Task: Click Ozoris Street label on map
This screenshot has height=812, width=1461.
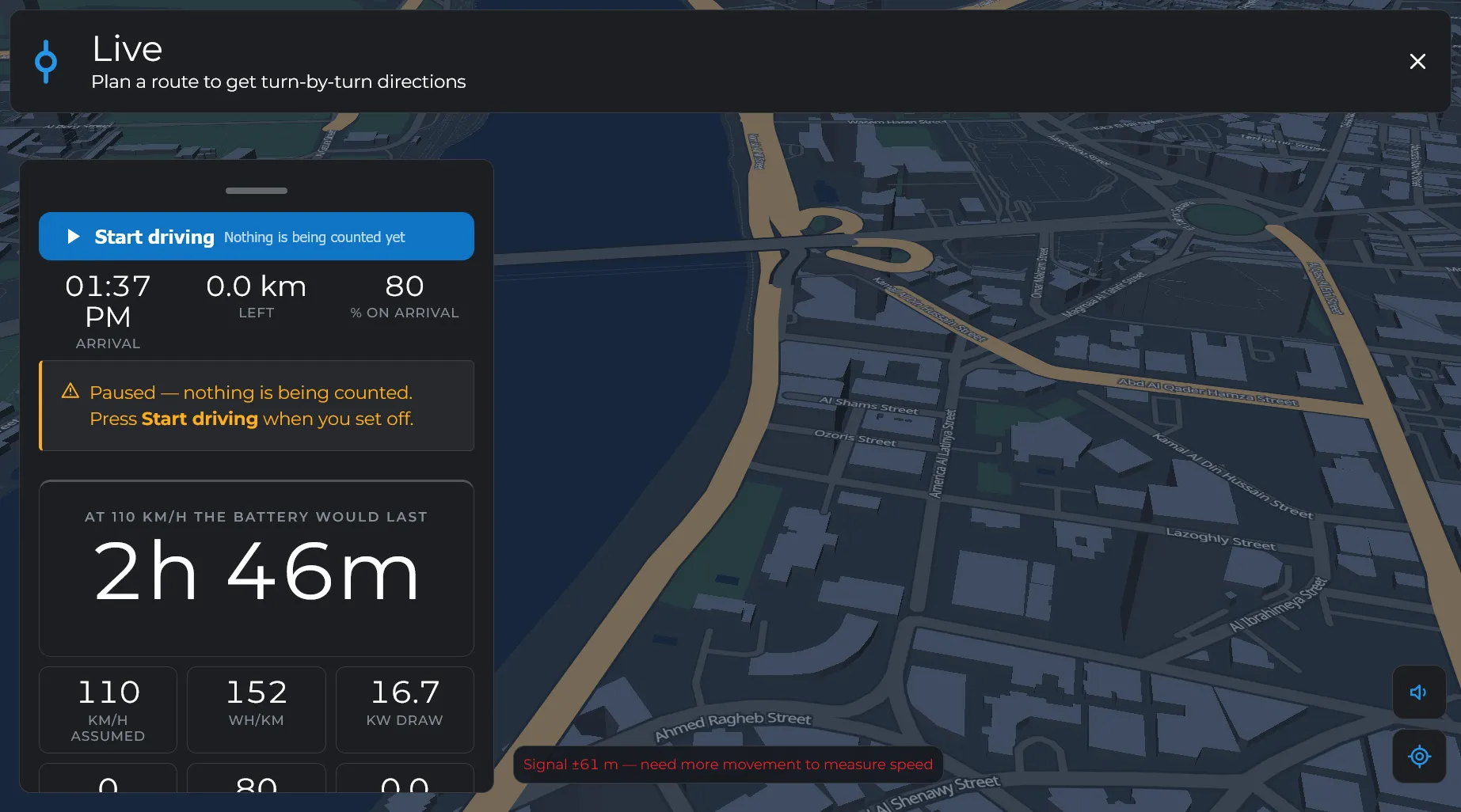Action: pos(855,438)
